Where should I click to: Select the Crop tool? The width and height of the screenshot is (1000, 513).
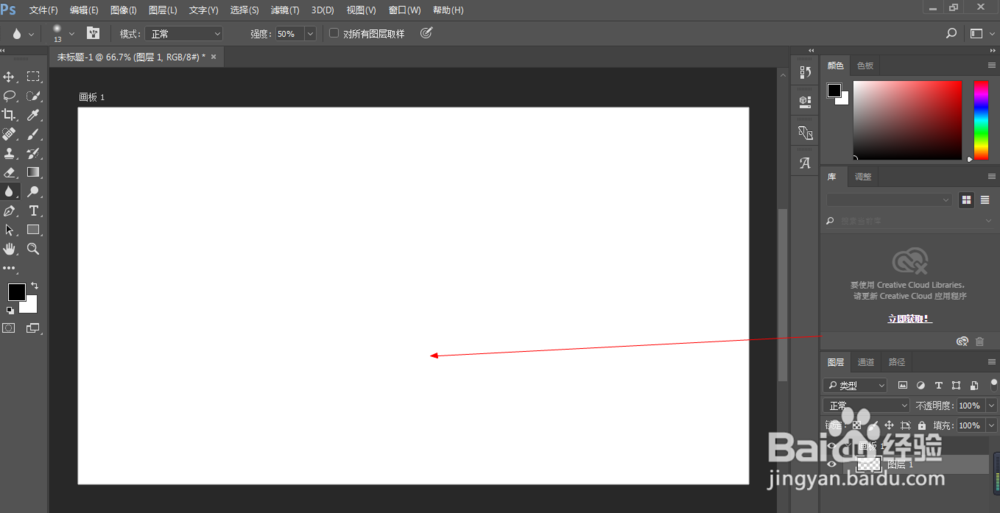[x=9, y=115]
